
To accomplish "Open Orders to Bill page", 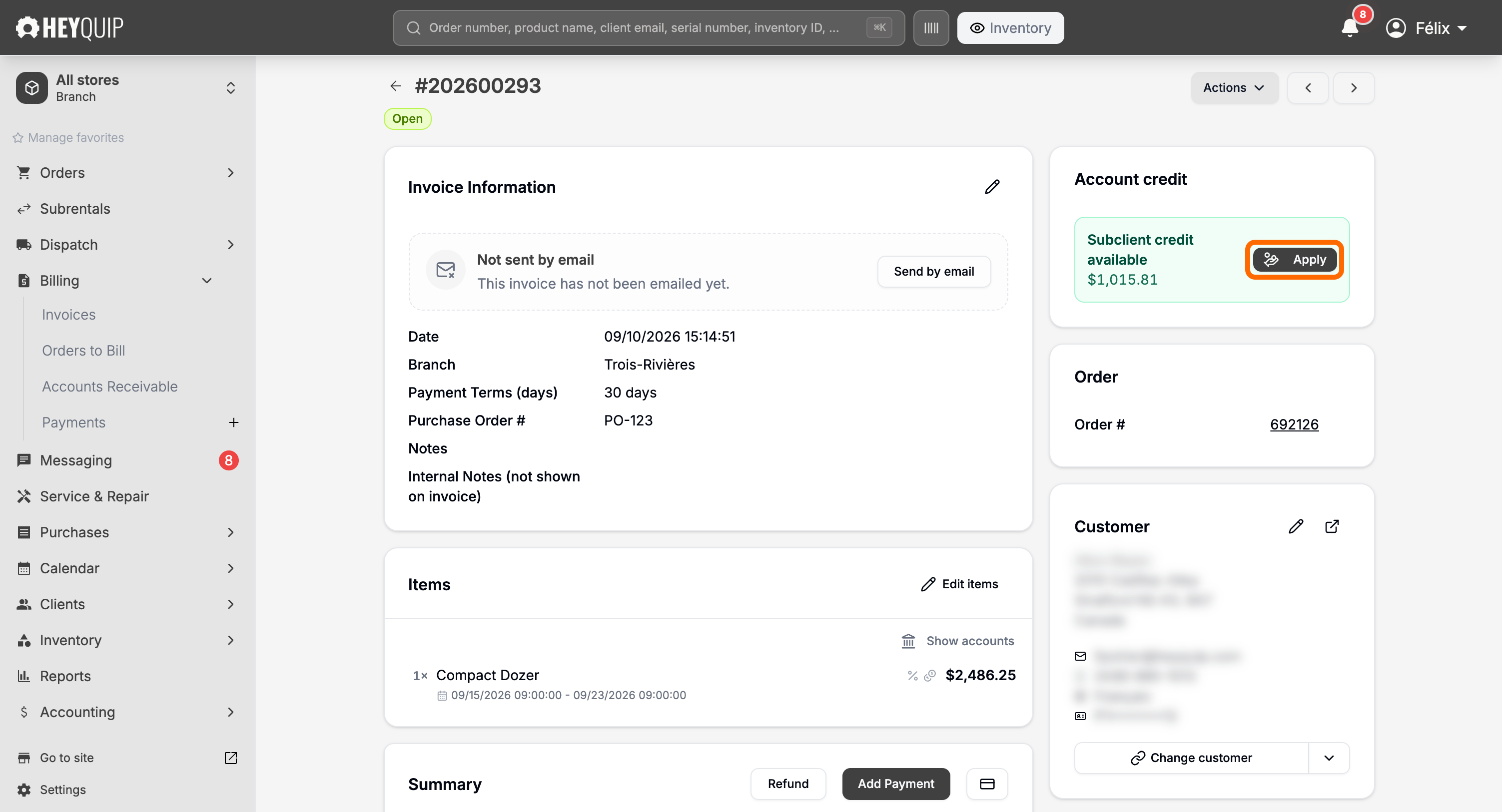I will (83, 351).
